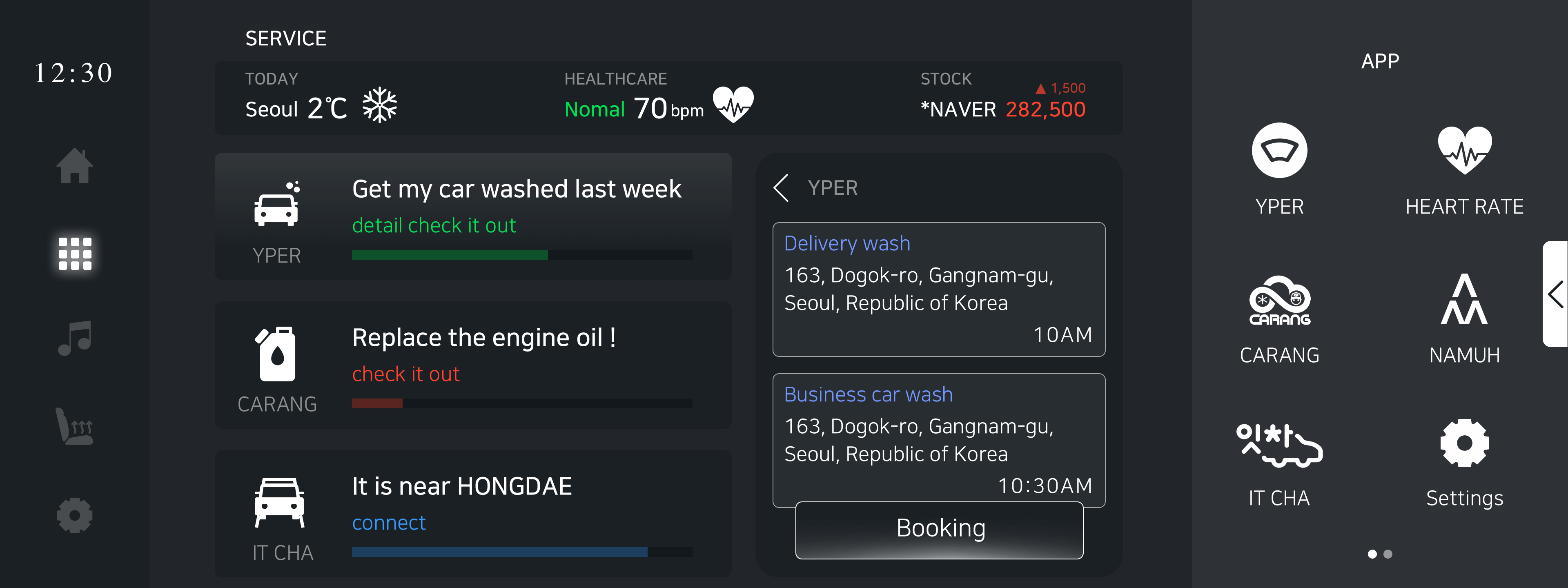Go to home in the sidebar

(74, 165)
